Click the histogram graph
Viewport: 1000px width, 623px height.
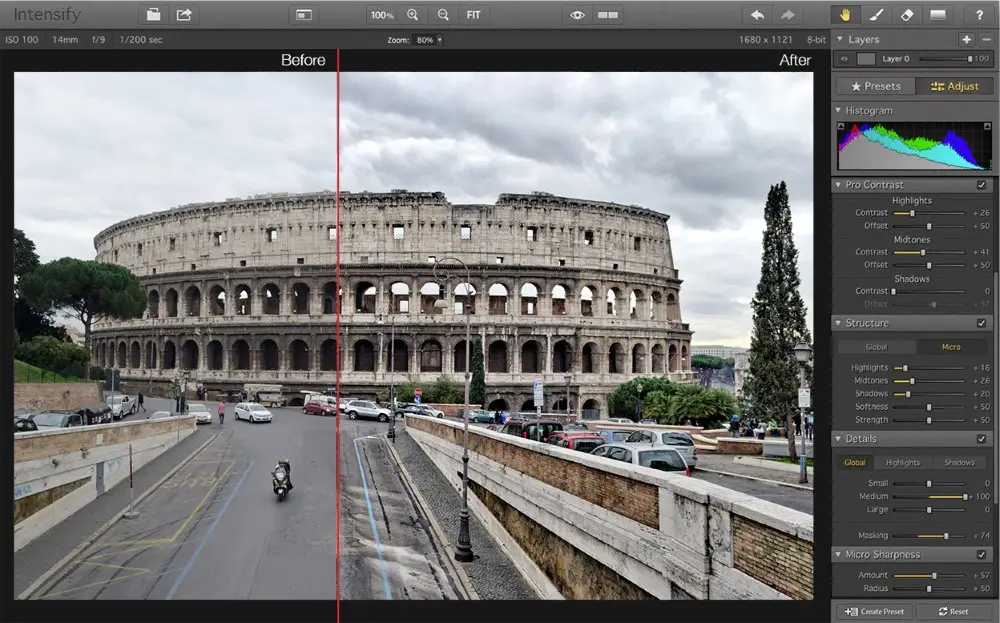coord(914,146)
